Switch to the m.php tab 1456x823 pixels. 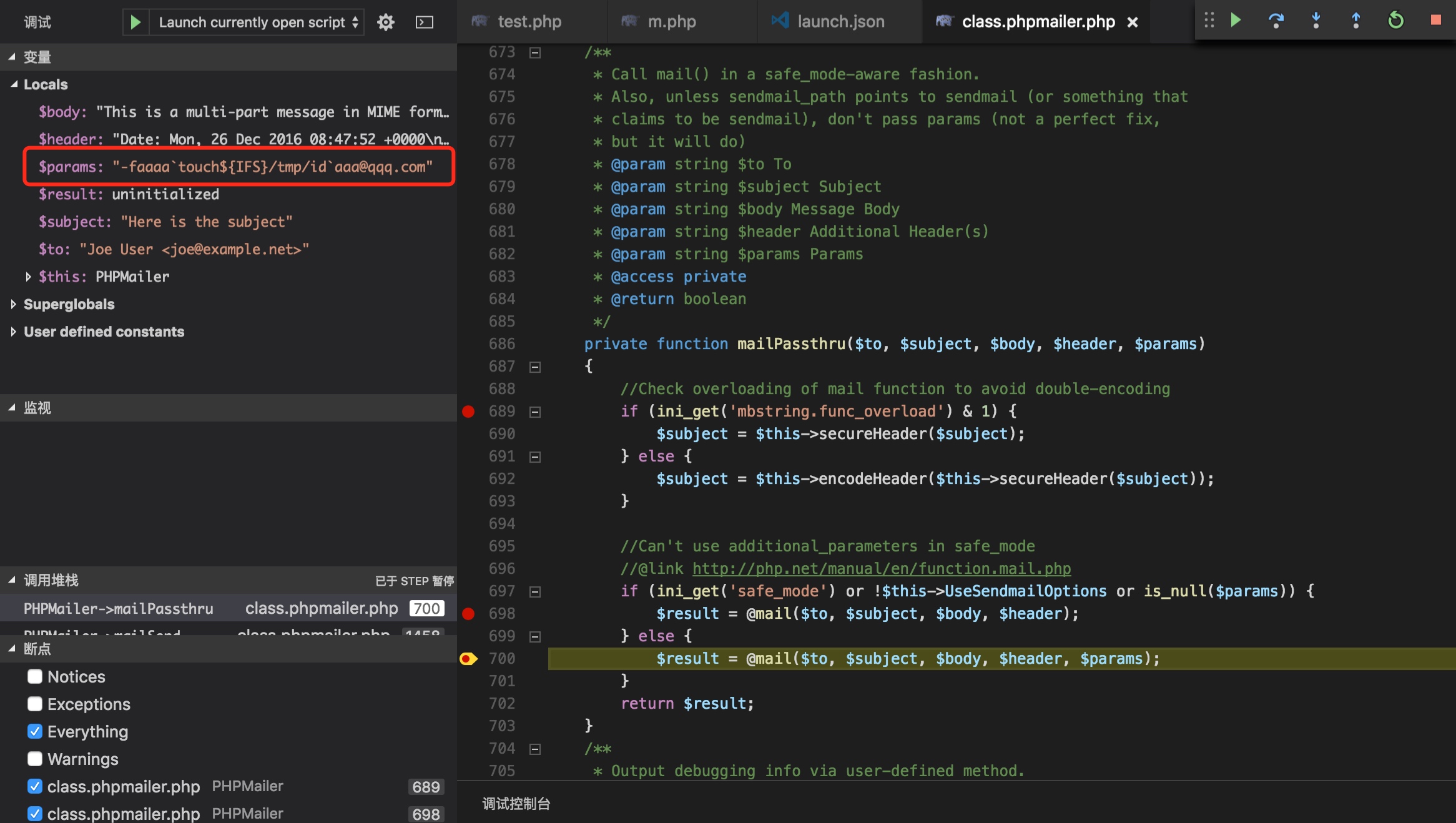(x=682, y=22)
